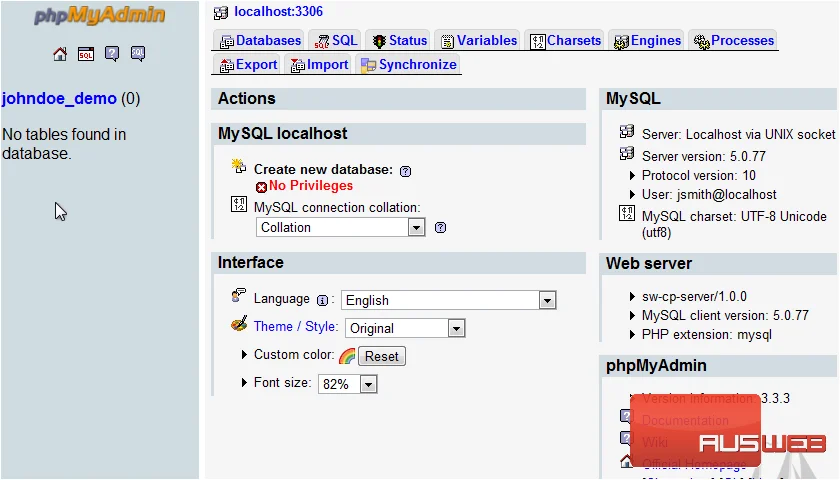Click the server icon beside localhost:3306
The height and width of the screenshot is (480, 840).
tap(221, 12)
